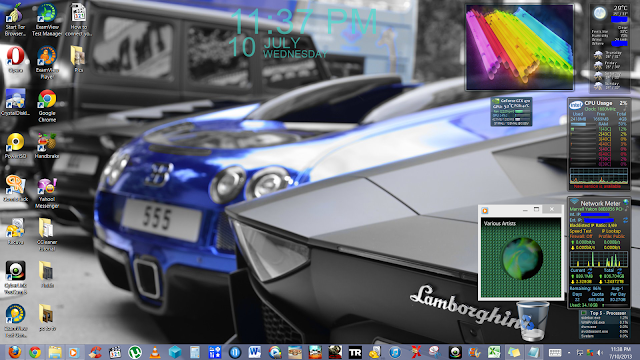Click the globe icon in Network Meter
Viewport: 640px width, 360px height.
point(626,202)
